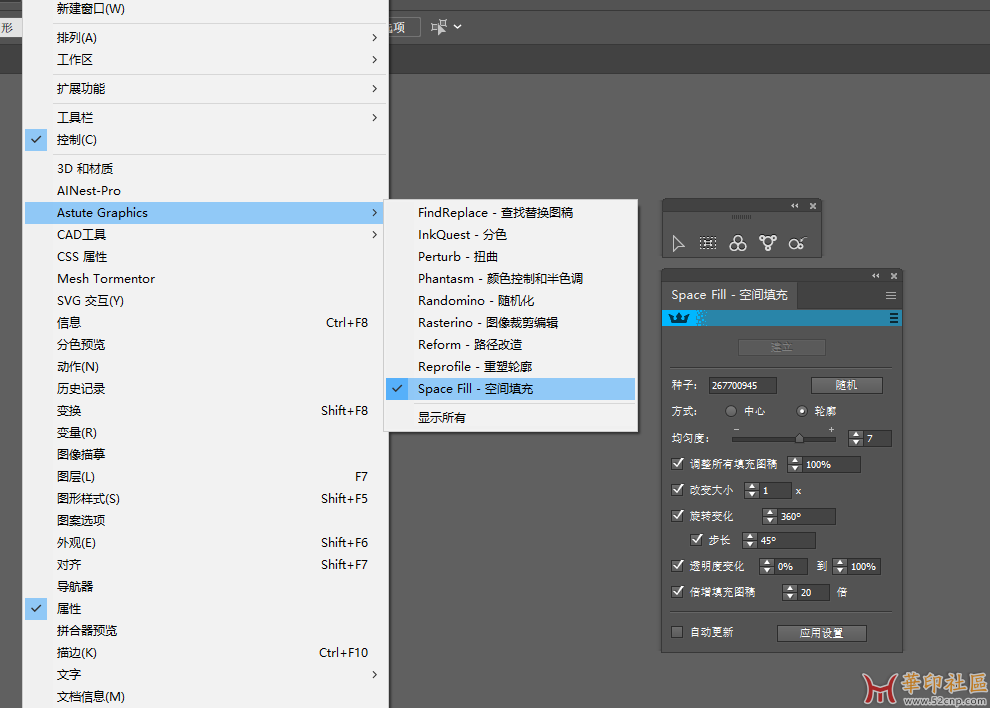
Task: Open the blue bar options menu icon
Action: tap(894, 318)
